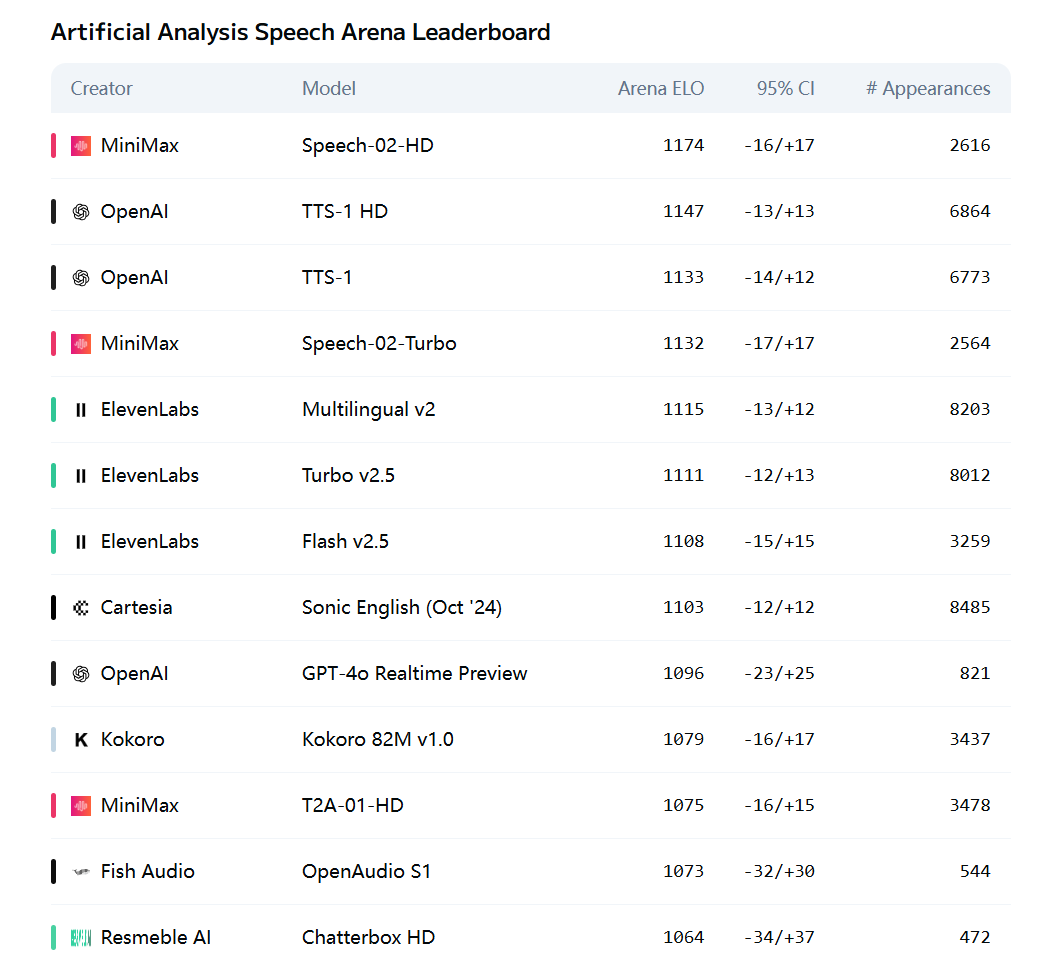Click the Cartesia logo icon
Image resolution: width=1045 pixels, height=969 pixels.
coord(81,608)
